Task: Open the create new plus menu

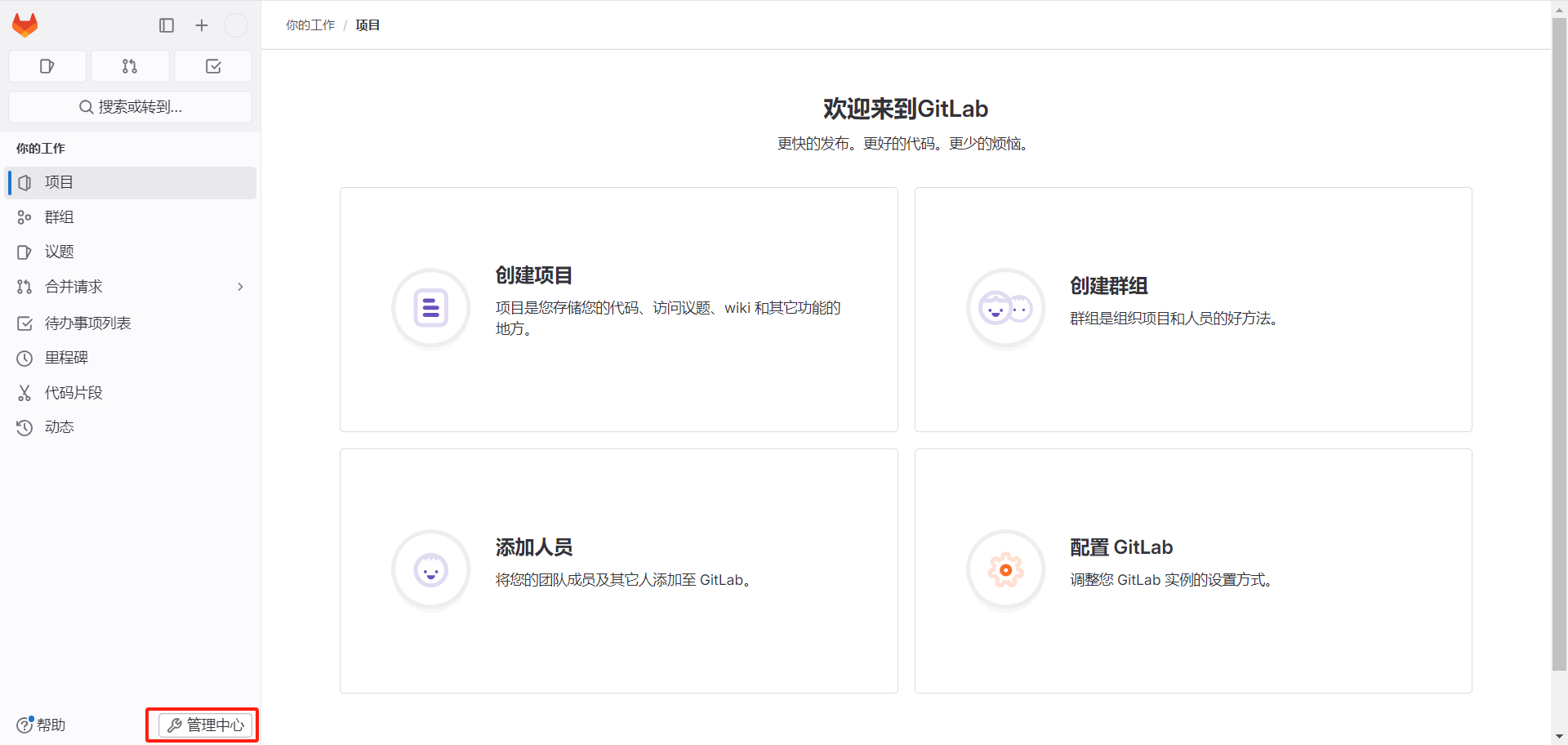Action: (202, 25)
